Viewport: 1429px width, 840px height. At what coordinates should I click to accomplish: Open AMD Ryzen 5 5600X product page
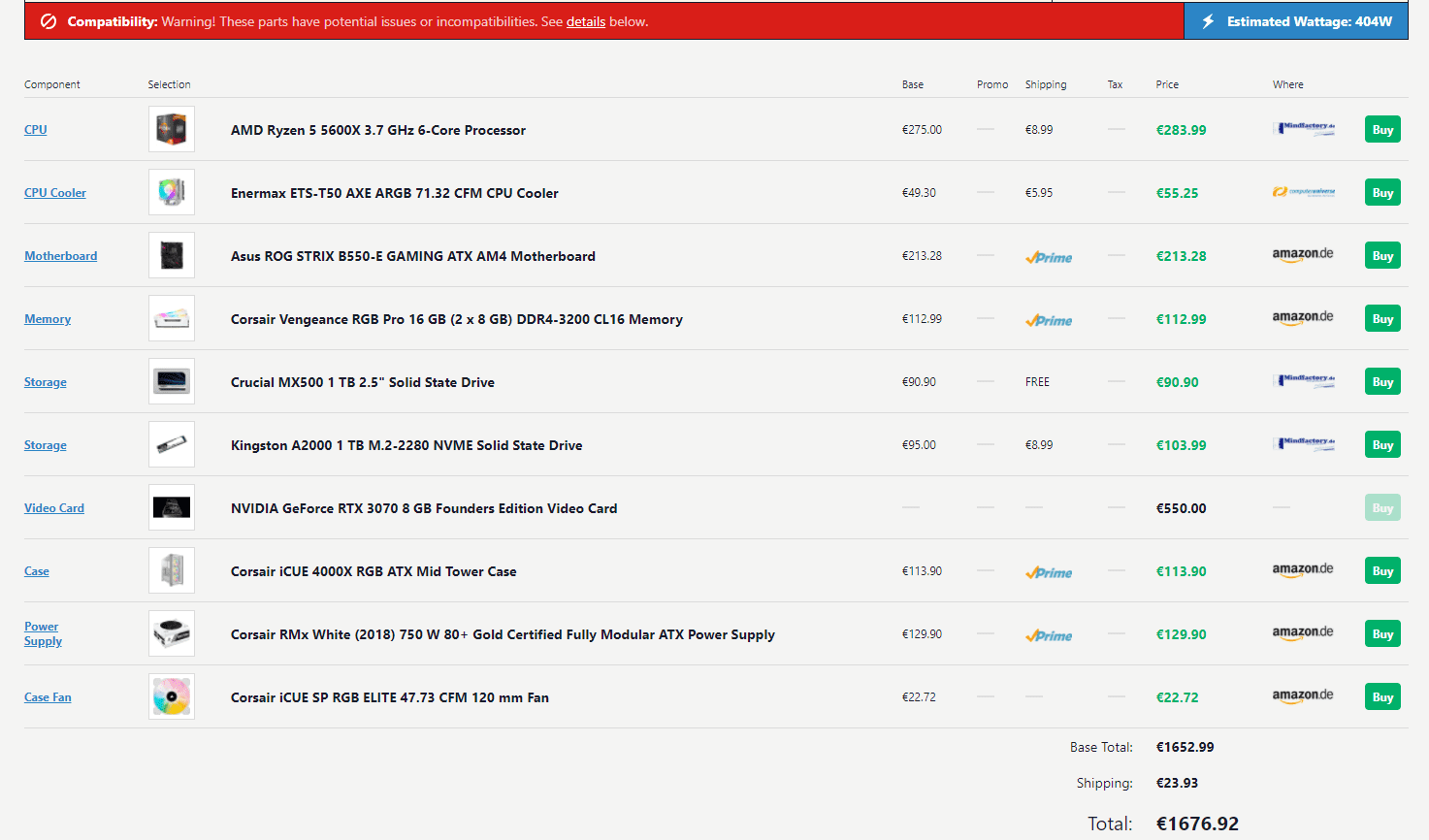(378, 130)
